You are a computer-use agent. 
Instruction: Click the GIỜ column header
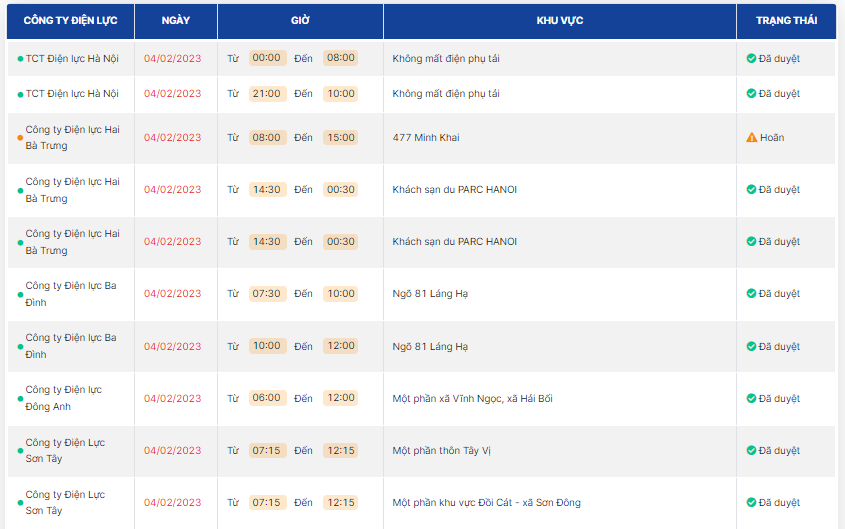300,20
